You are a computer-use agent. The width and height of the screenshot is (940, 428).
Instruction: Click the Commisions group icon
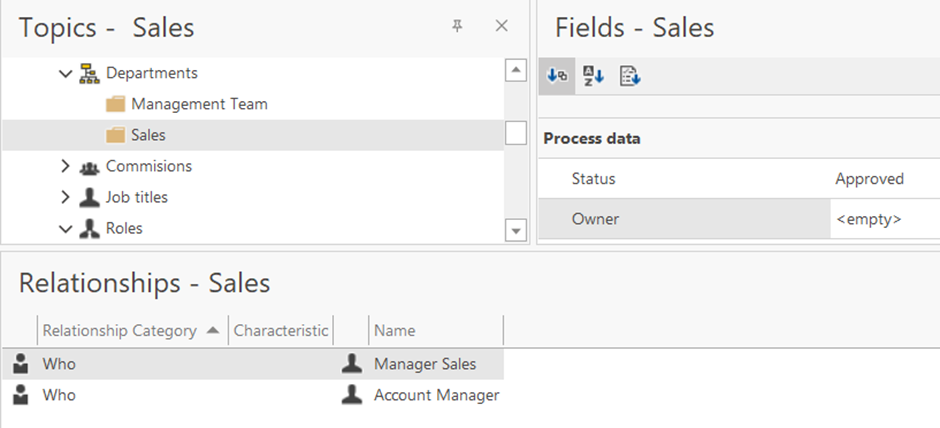click(x=89, y=167)
